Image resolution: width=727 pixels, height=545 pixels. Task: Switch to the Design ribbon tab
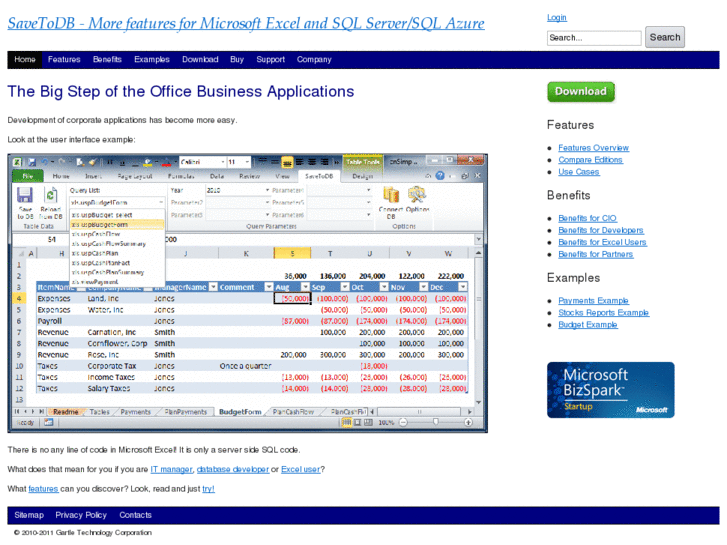coord(362,176)
